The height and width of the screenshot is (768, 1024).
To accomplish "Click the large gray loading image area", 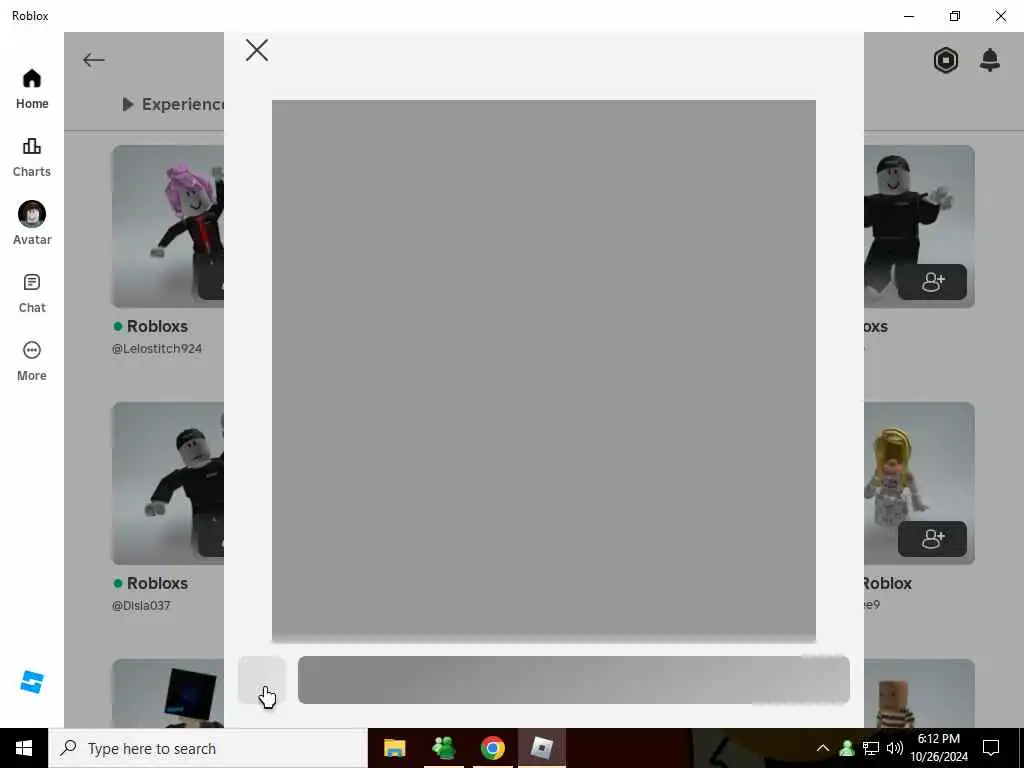I will pyautogui.click(x=543, y=371).
